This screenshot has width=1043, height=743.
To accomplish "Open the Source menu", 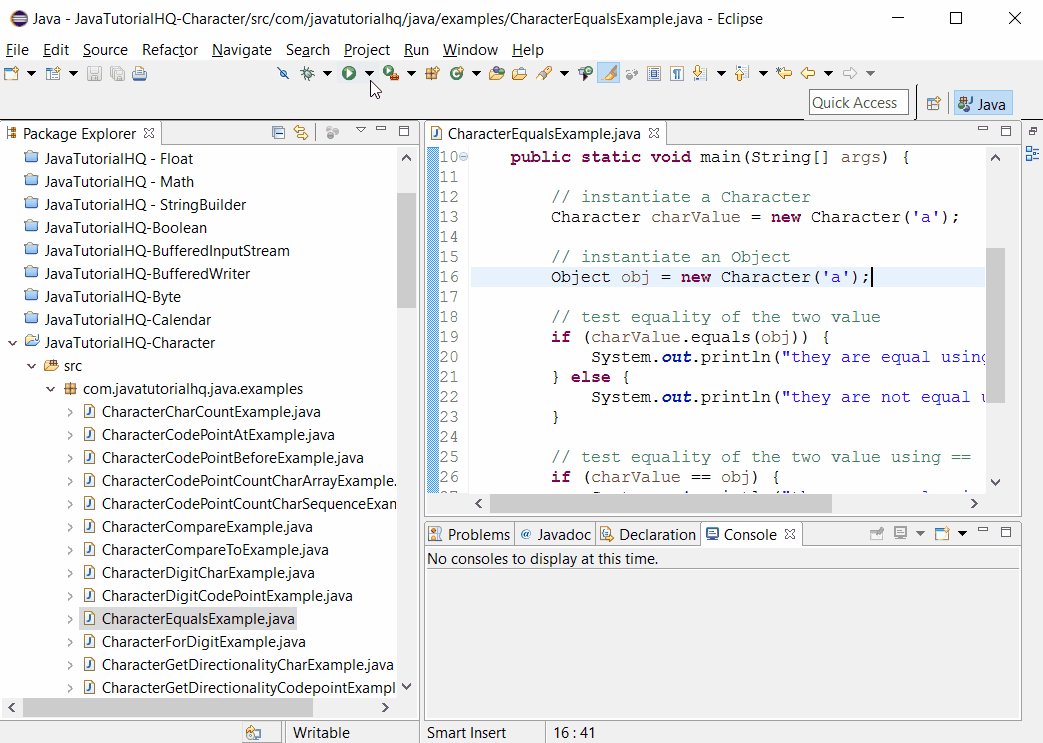I will 103,49.
